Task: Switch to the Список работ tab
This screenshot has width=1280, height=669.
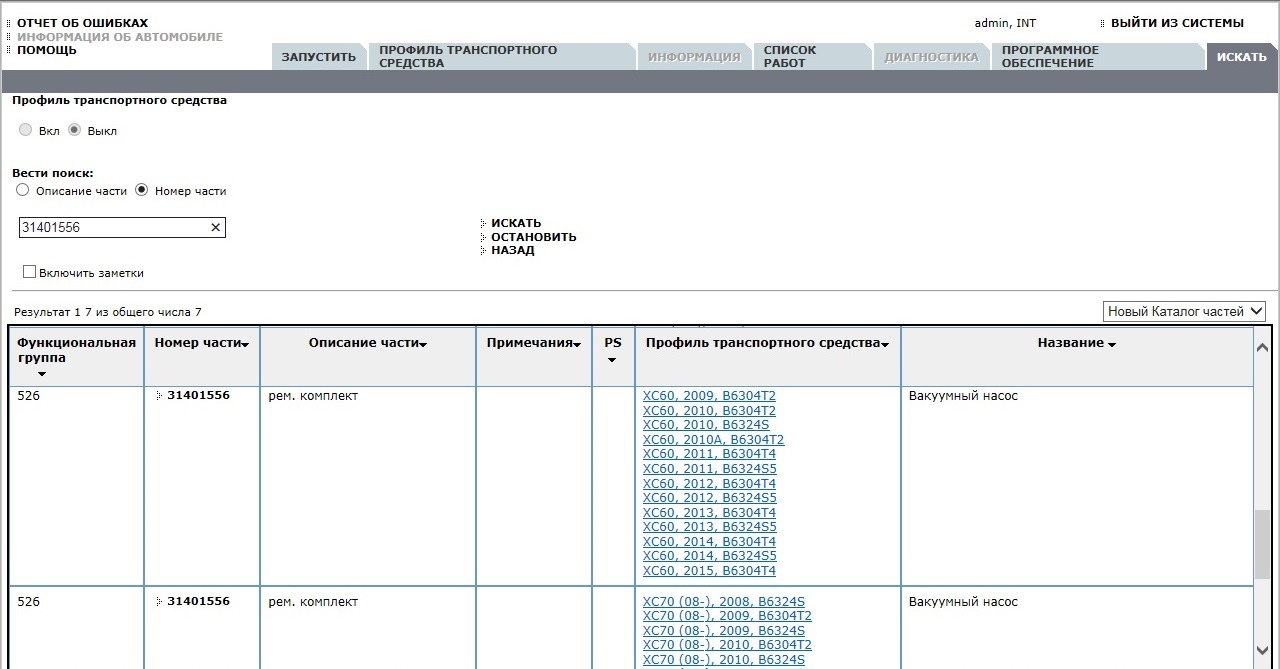Action: (x=790, y=56)
